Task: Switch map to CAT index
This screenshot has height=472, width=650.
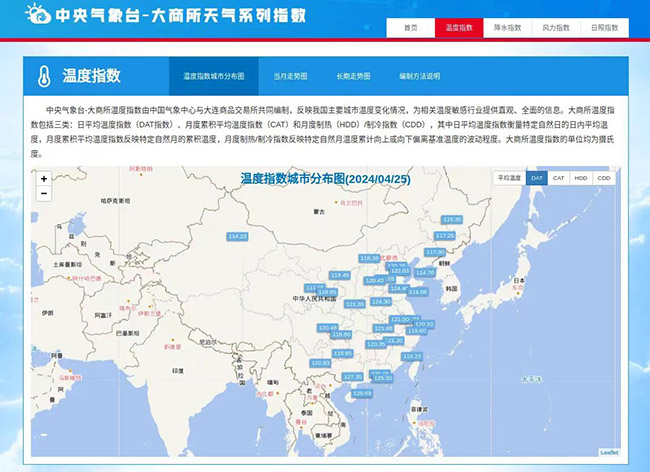Action: click(559, 178)
